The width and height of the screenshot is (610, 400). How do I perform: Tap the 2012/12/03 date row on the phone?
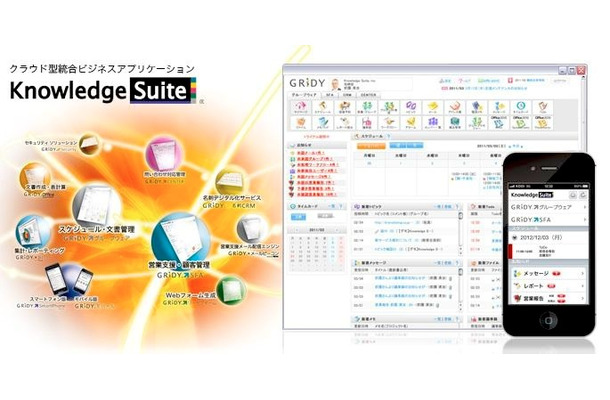pos(549,237)
